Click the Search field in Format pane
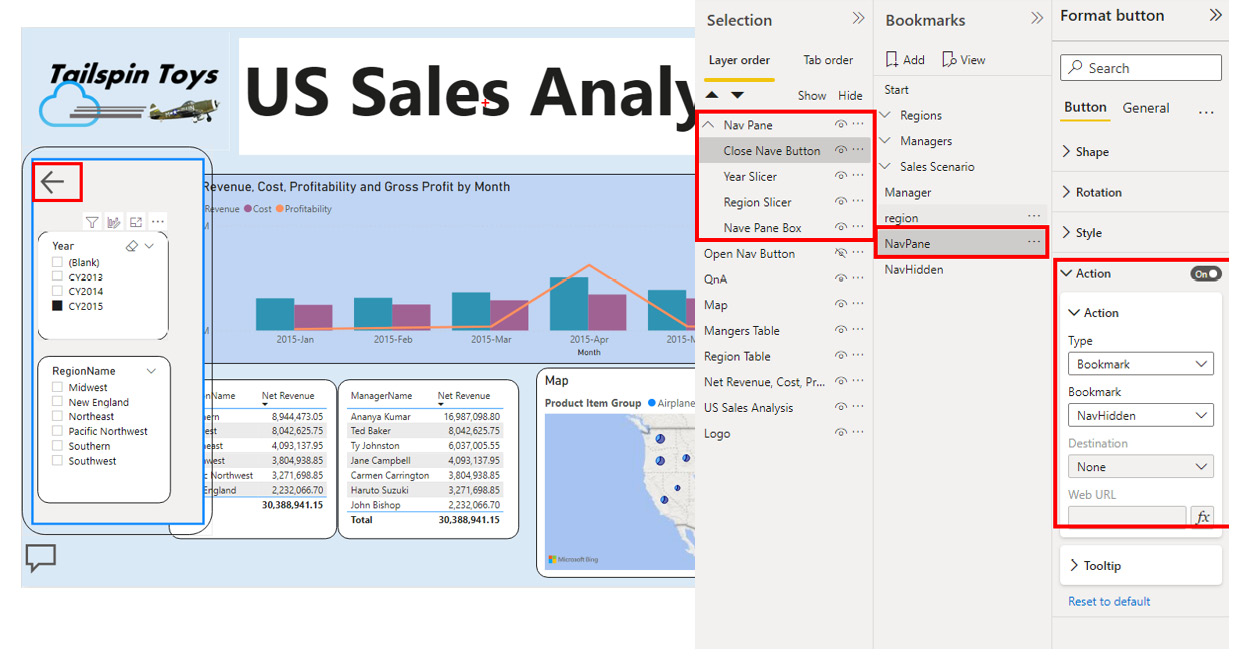 [x=1140, y=68]
